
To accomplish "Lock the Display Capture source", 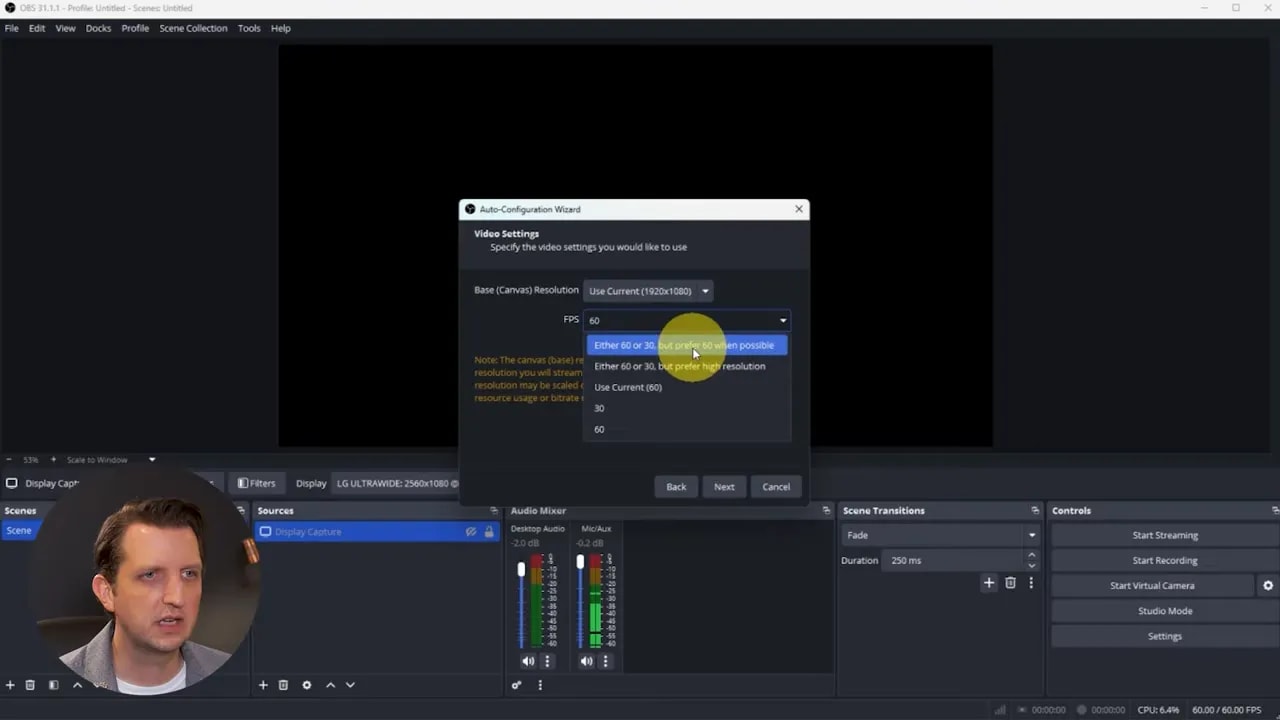I will click(x=489, y=531).
